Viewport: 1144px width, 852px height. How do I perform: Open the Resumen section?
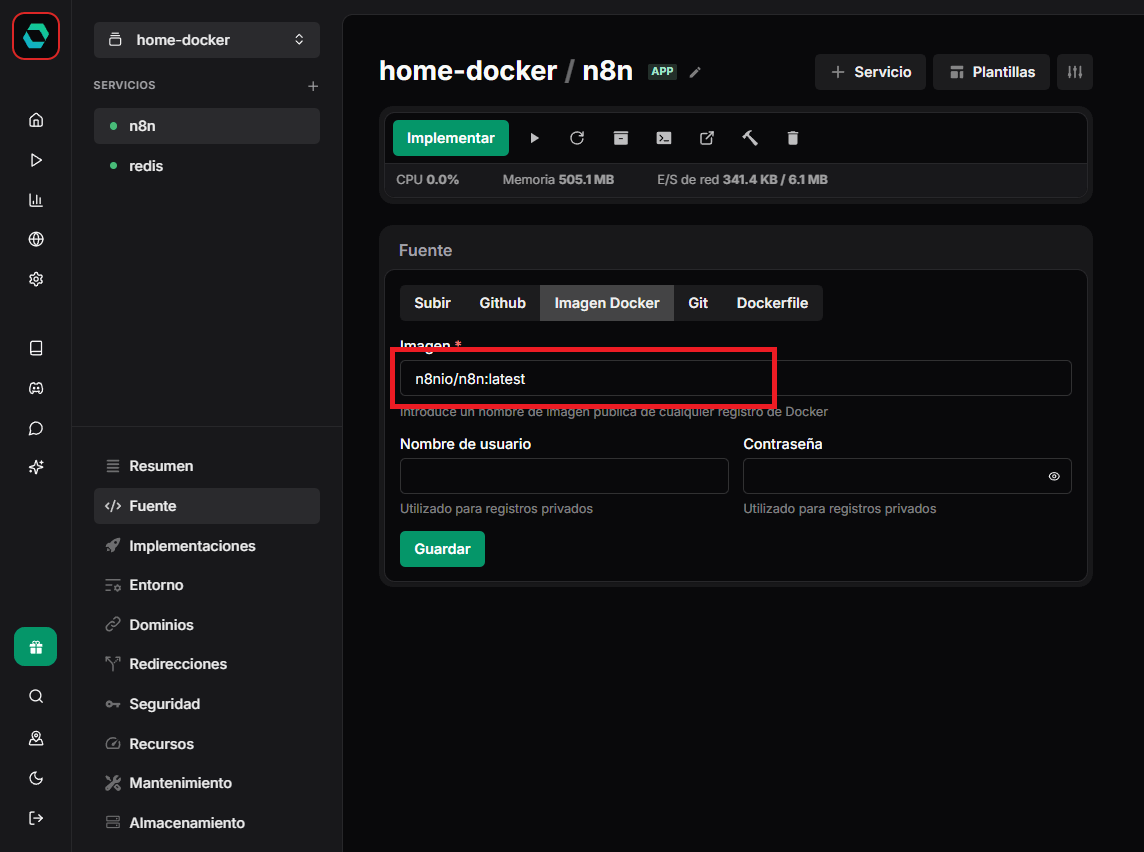(x=206, y=466)
